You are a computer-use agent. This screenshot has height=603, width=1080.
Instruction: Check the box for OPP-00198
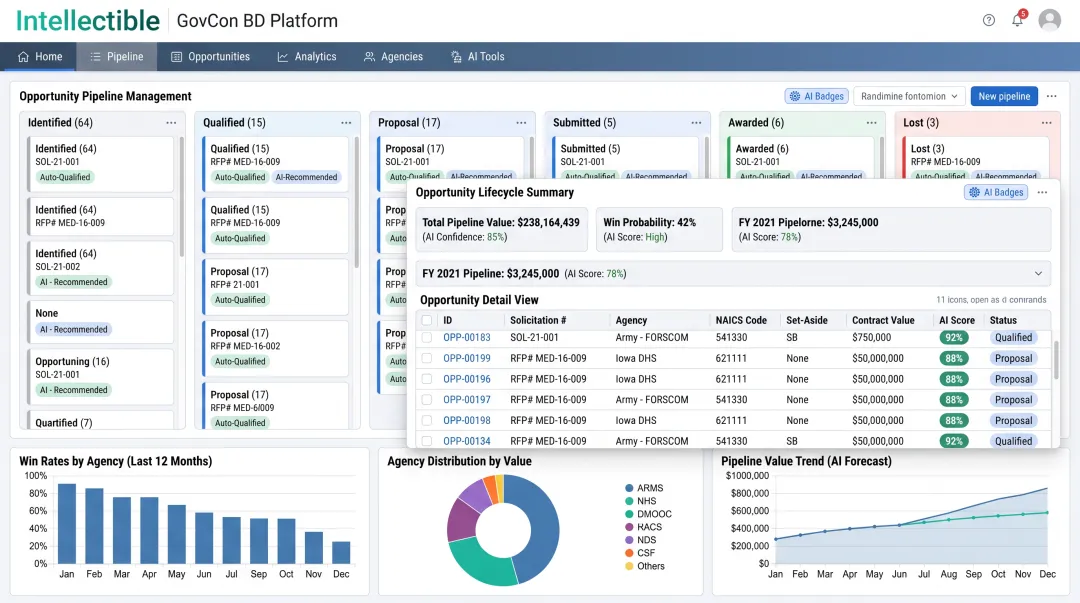pyautogui.click(x=427, y=420)
